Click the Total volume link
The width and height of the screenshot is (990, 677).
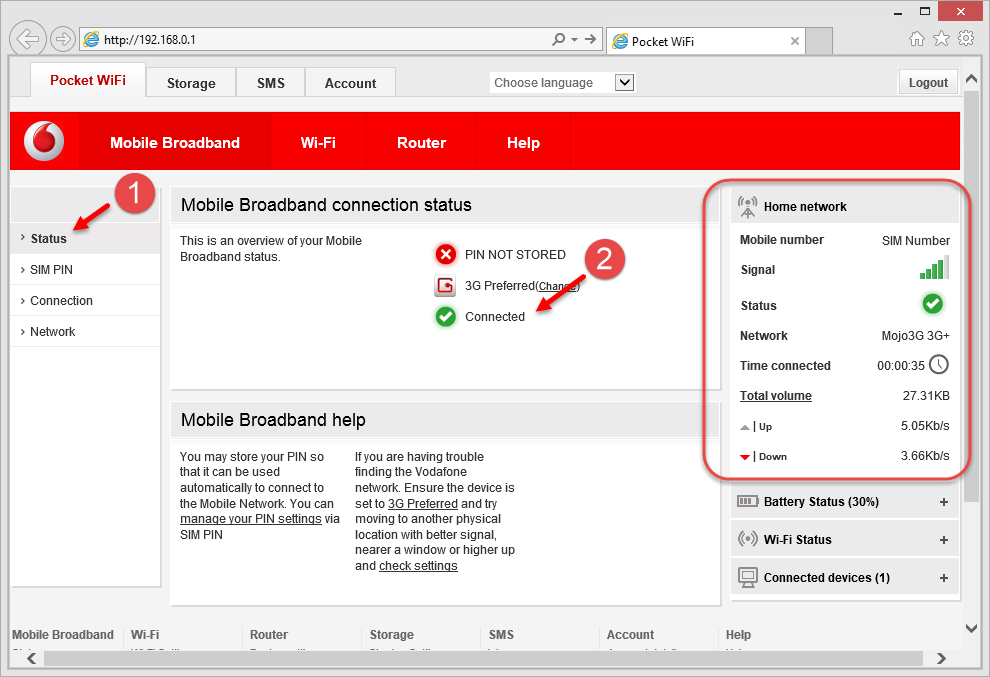pyautogui.click(x=775, y=395)
